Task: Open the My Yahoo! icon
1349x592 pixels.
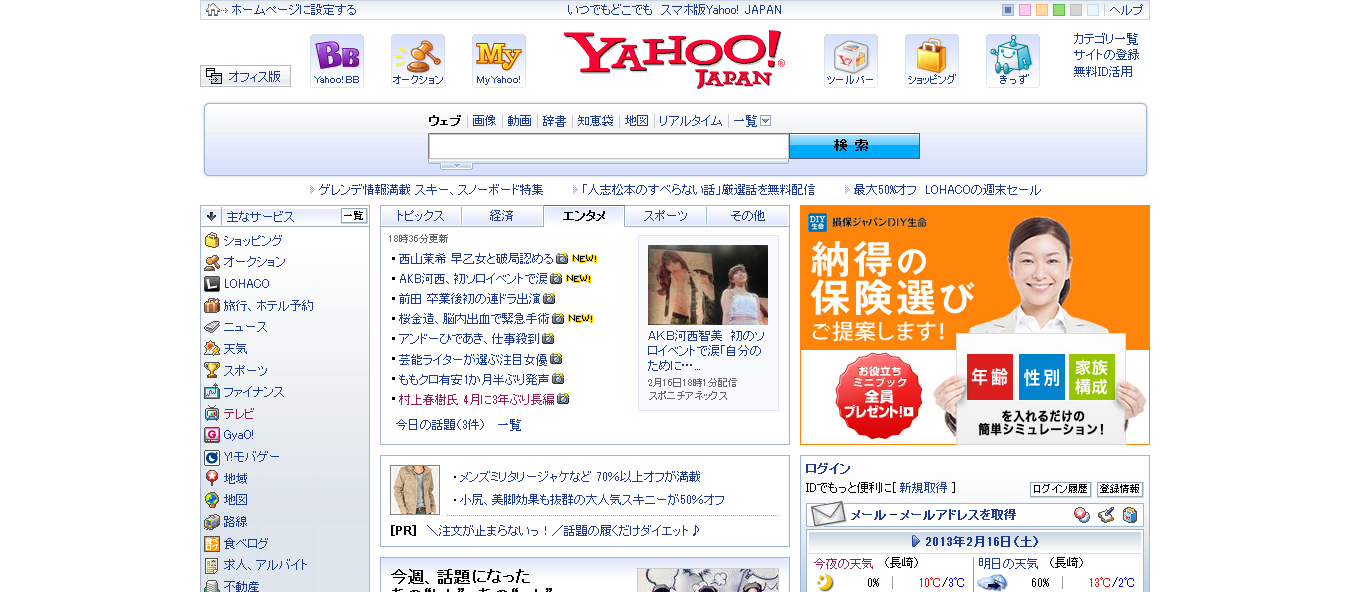Action: (499, 61)
